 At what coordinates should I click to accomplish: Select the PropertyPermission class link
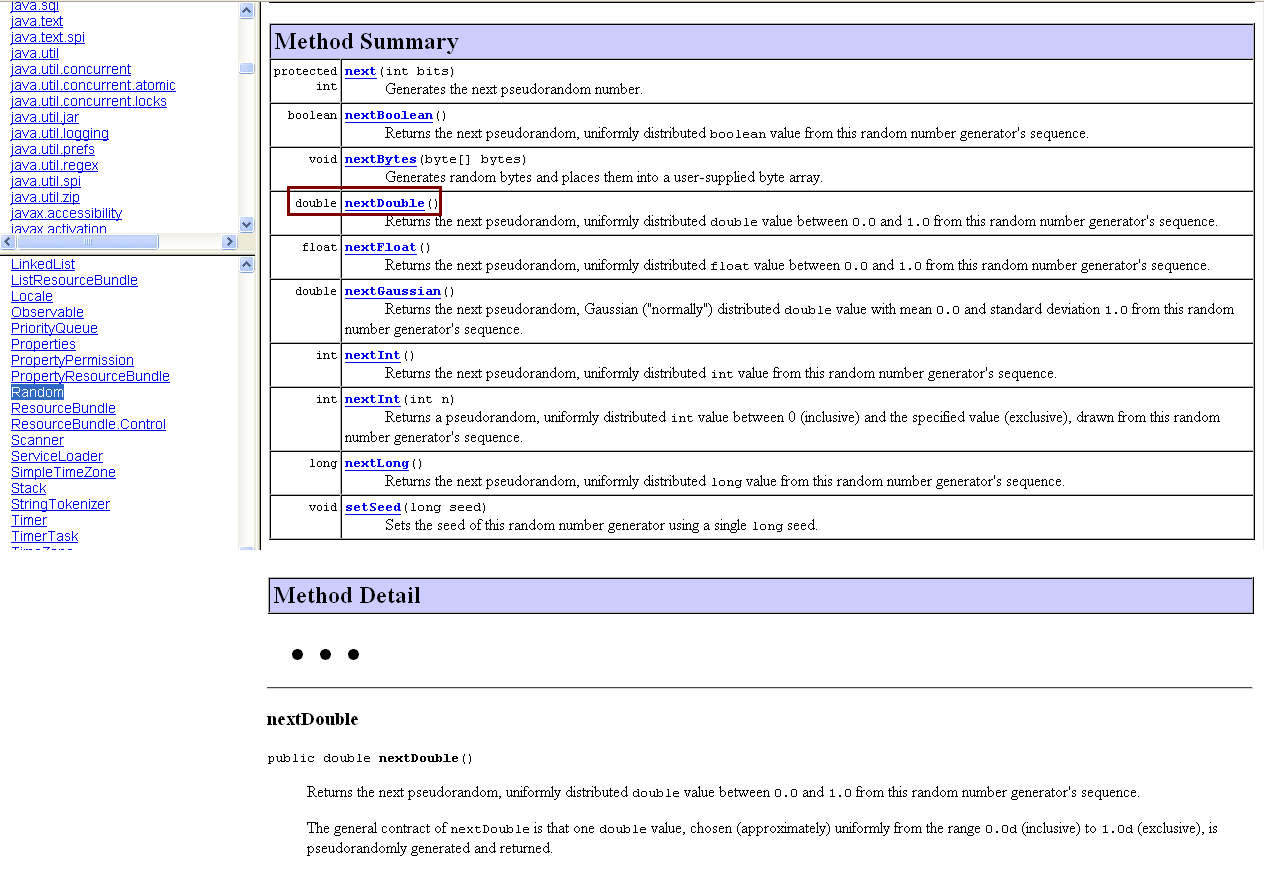click(72, 360)
